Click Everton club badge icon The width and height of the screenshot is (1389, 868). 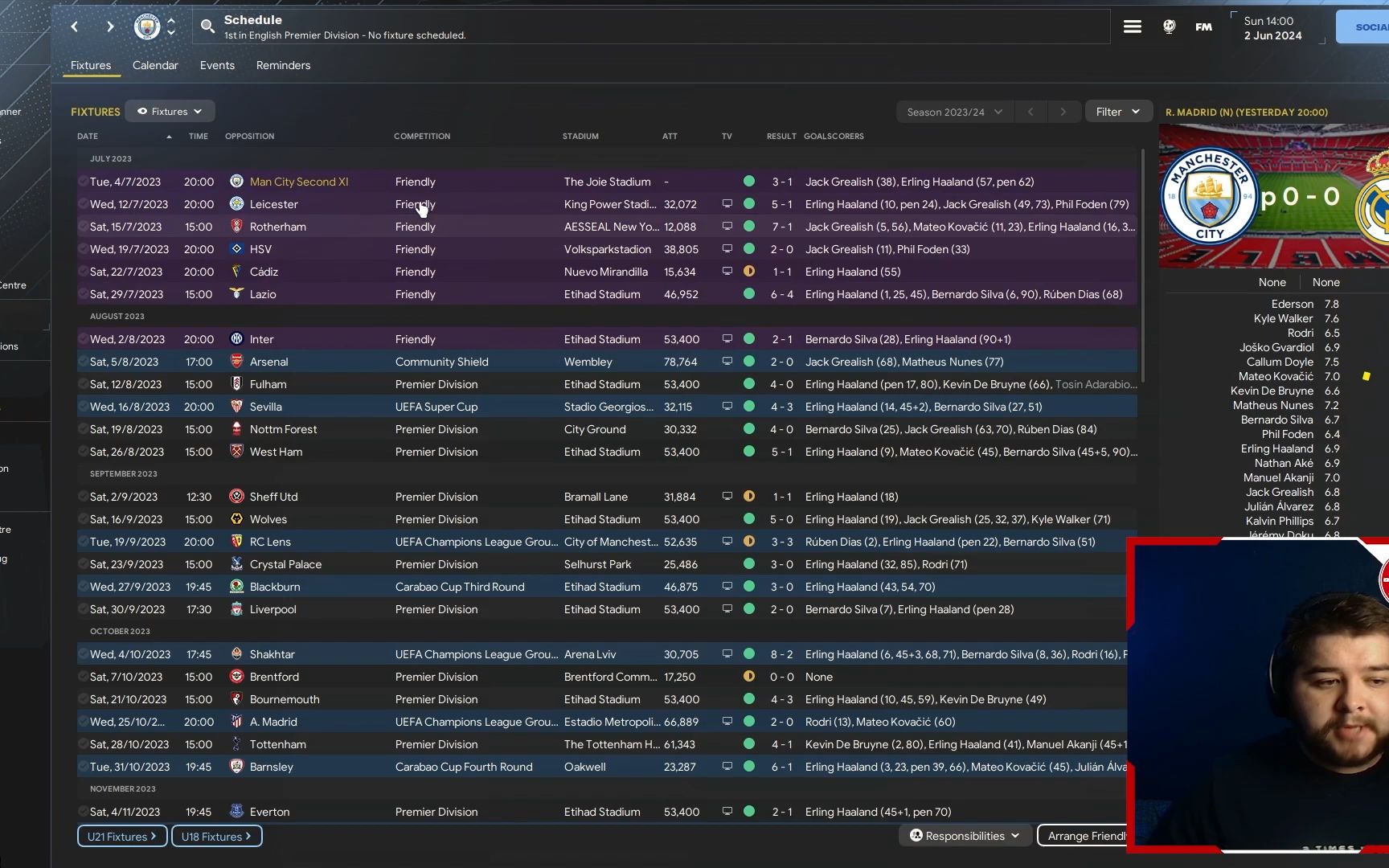click(x=236, y=812)
